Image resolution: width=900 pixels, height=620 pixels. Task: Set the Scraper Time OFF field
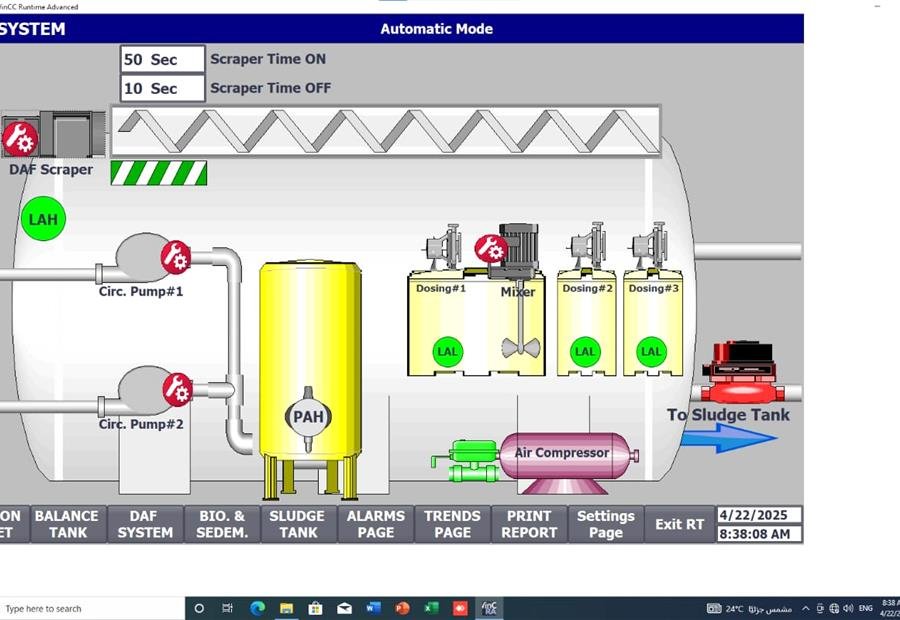point(162,88)
